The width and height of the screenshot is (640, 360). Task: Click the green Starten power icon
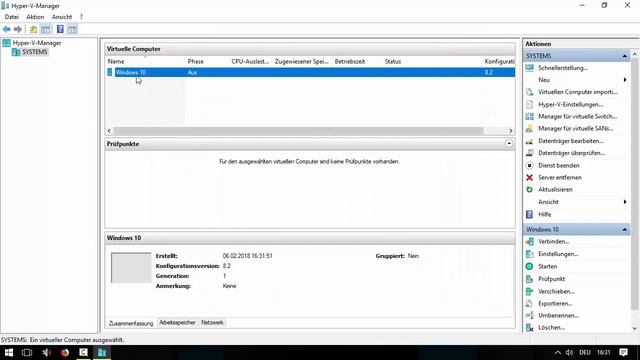529,267
